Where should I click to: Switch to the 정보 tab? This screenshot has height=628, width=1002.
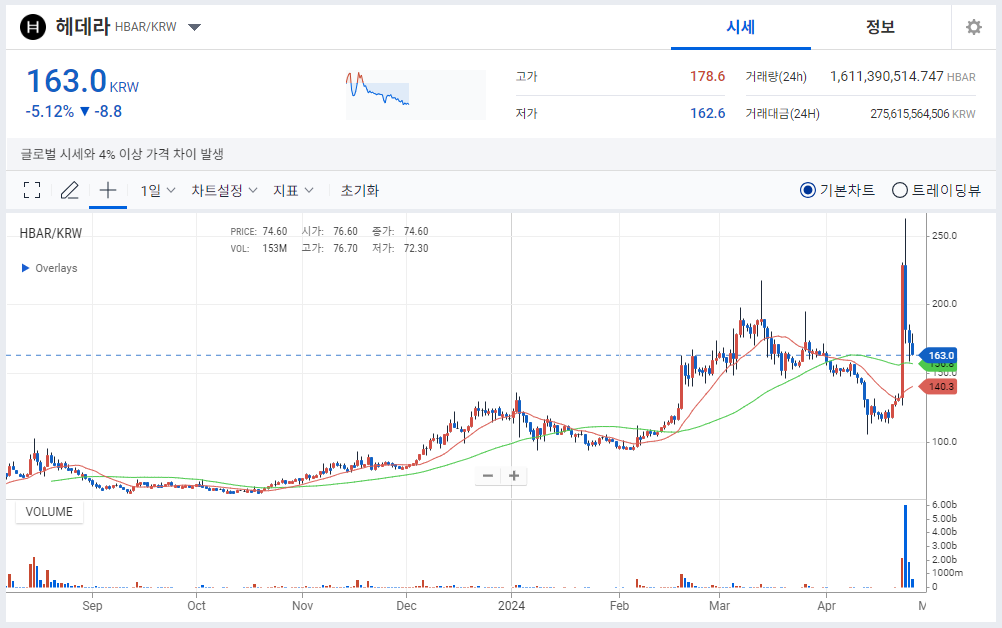880,27
